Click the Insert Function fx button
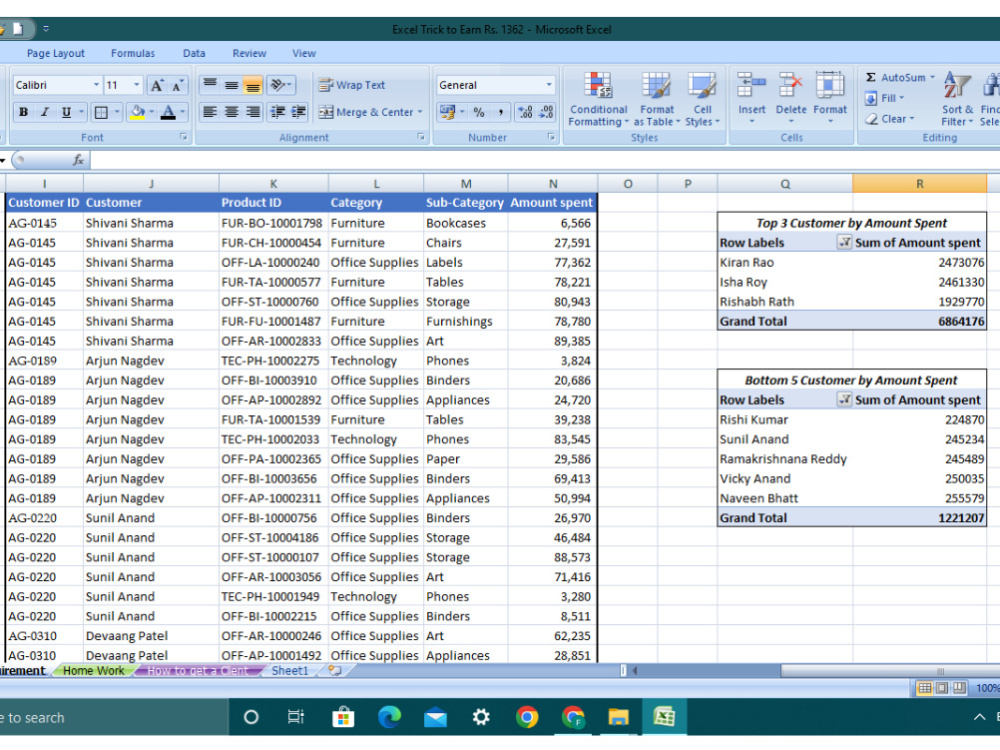1000x750 pixels. (x=78, y=160)
